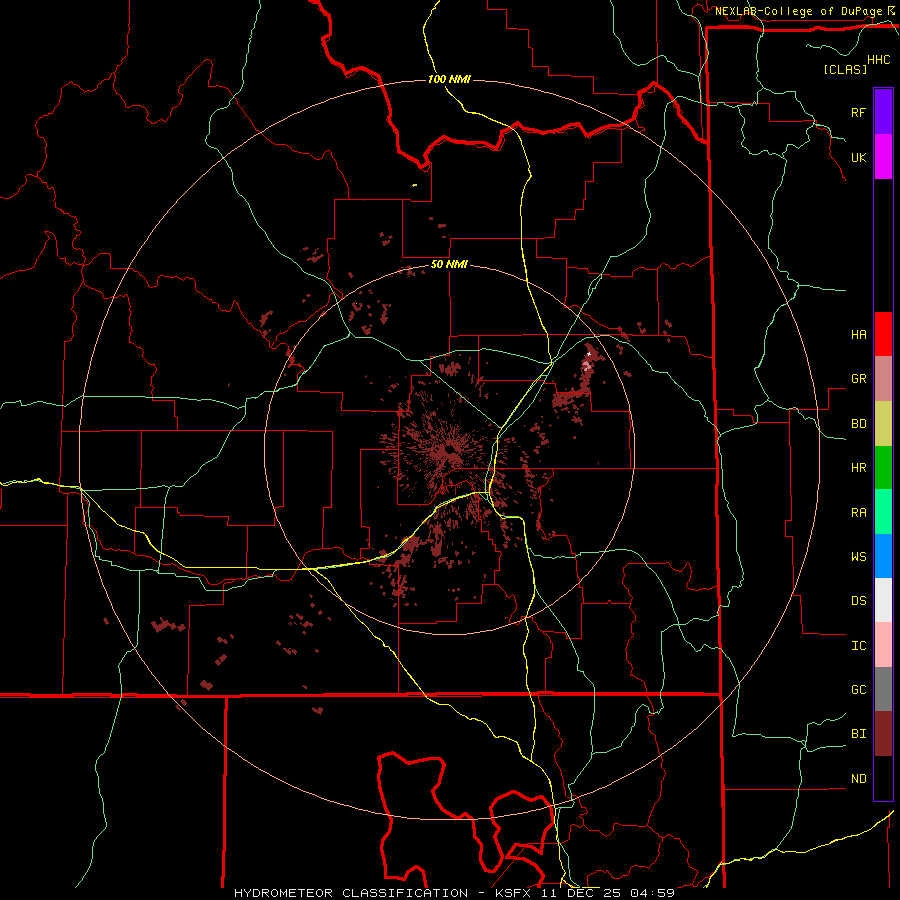Click the HR legend label
Viewport: 900px width, 900px height.
pos(858,468)
